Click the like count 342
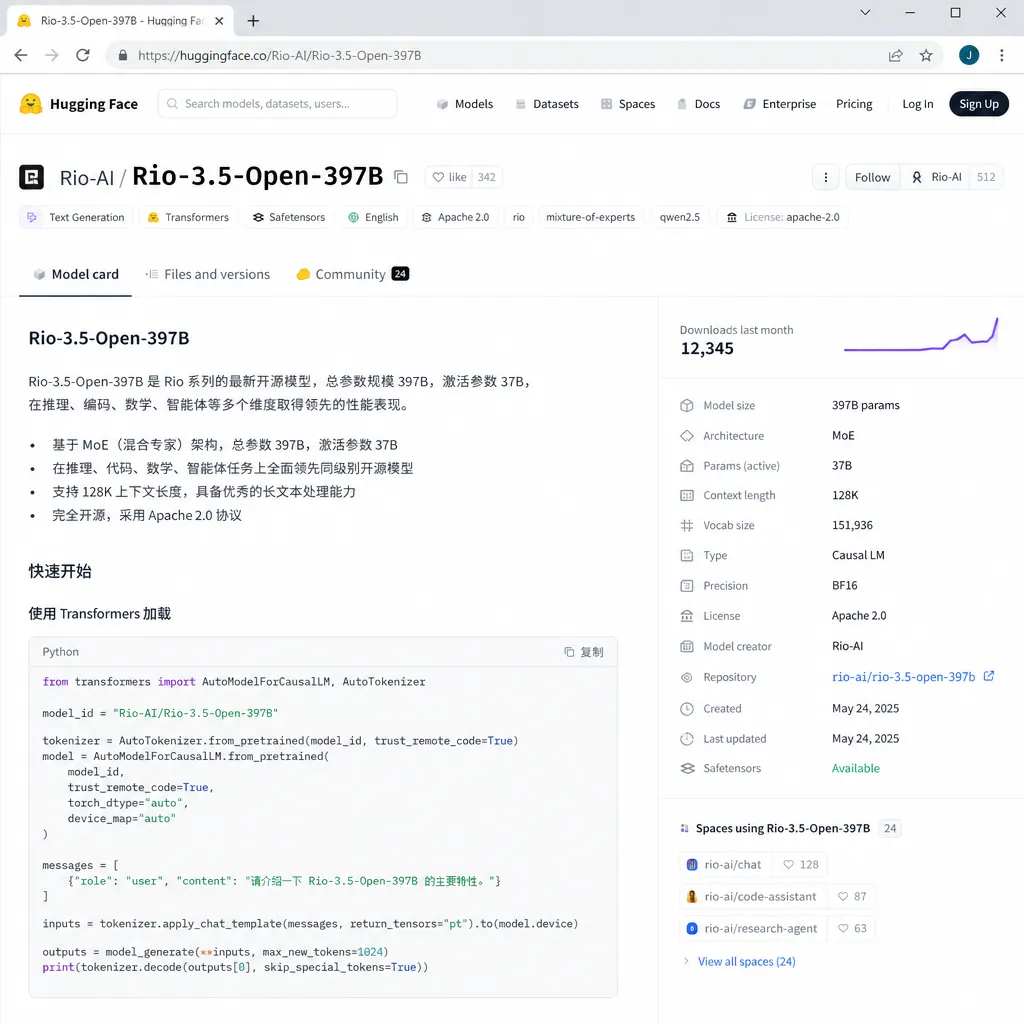Image resolution: width=1024 pixels, height=1024 pixels. coord(487,177)
